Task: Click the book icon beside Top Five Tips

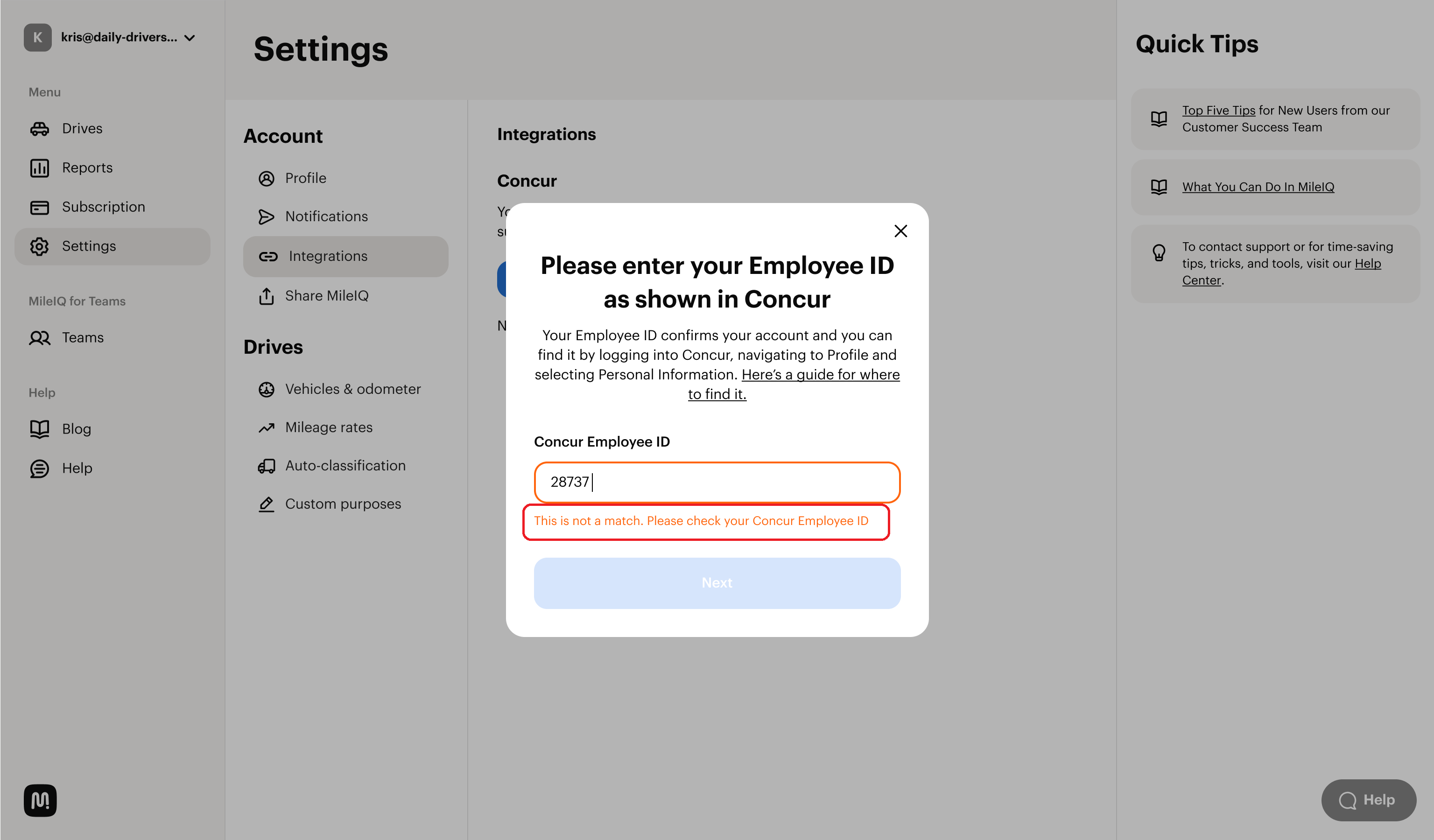Action: (1159, 119)
